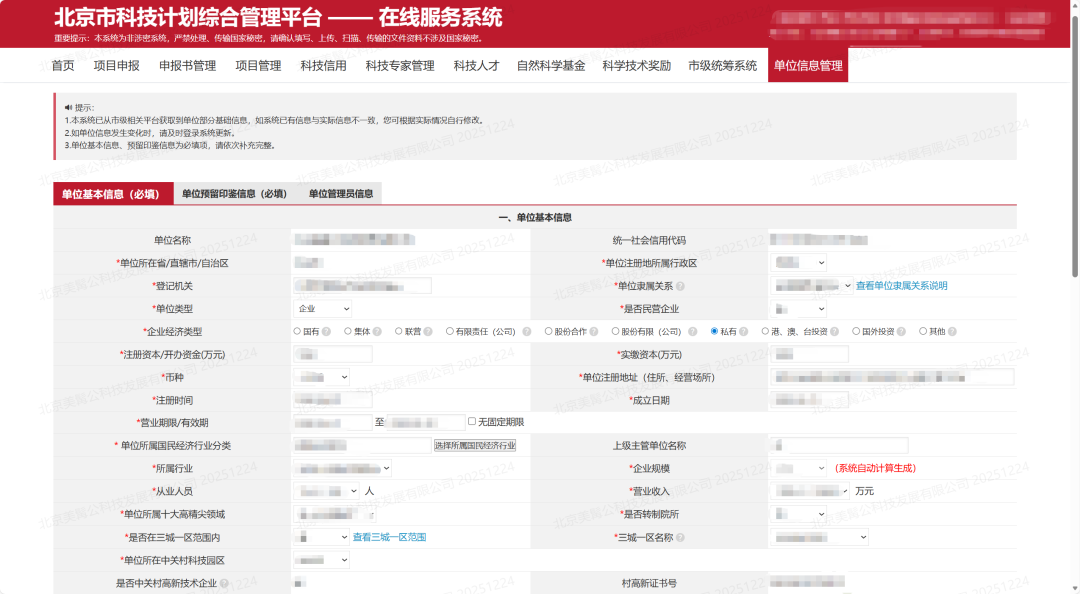Image resolution: width=1080 pixels, height=594 pixels.
Task: Click the help icon next to 私有
Action: 743,331
